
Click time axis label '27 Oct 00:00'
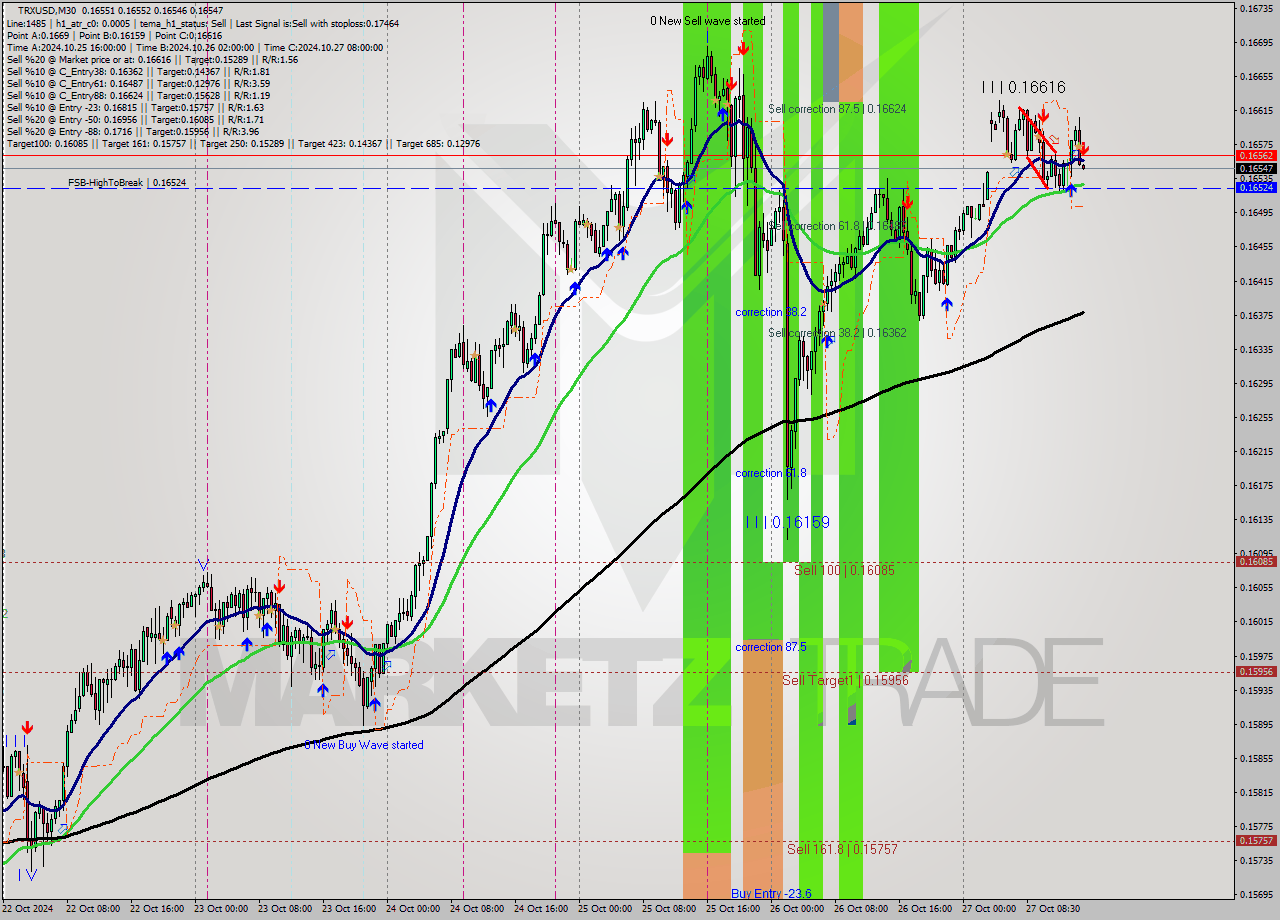point(991,910)
